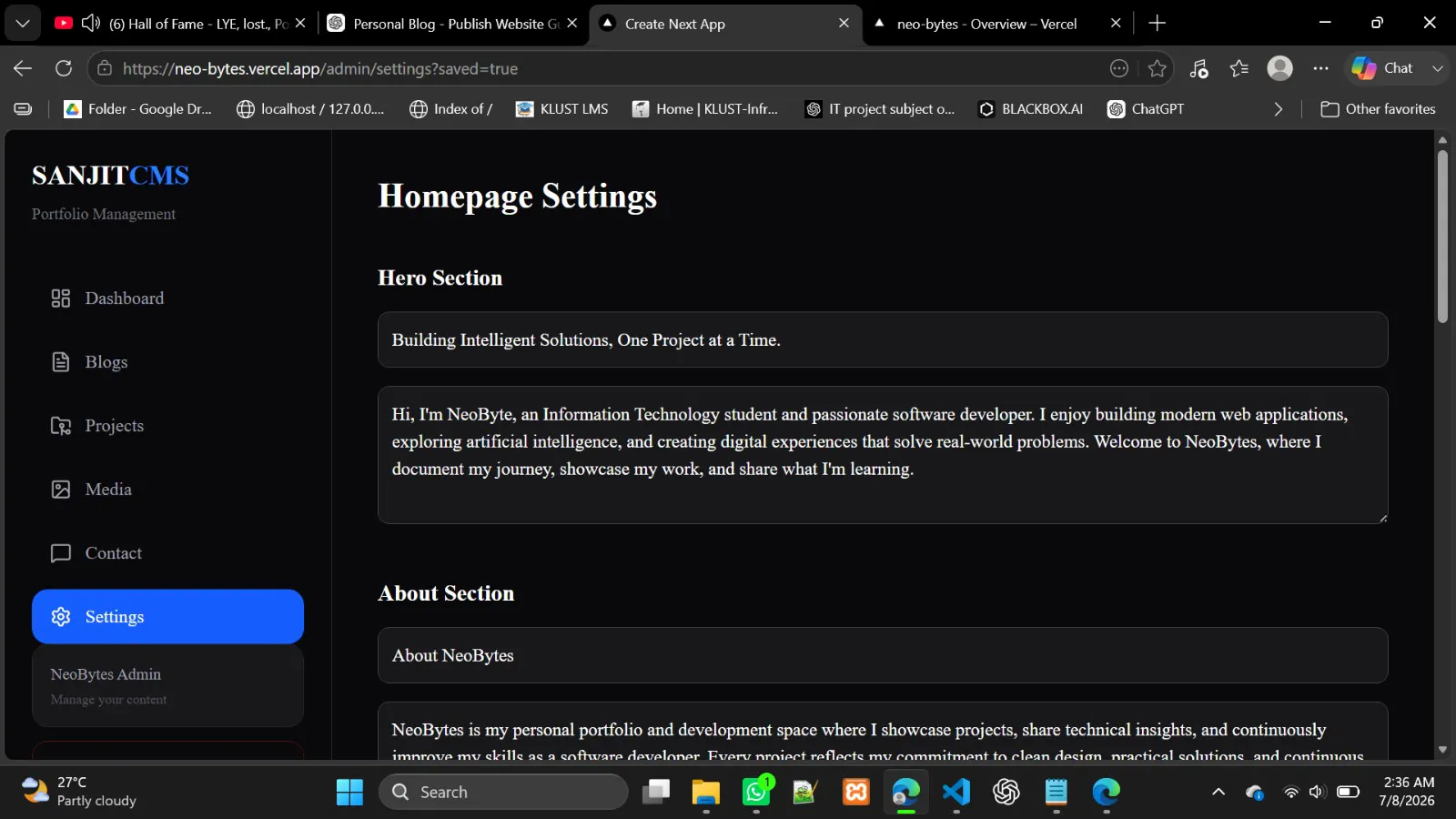Click the page vertical scrollbar

tap(1442, 237)
